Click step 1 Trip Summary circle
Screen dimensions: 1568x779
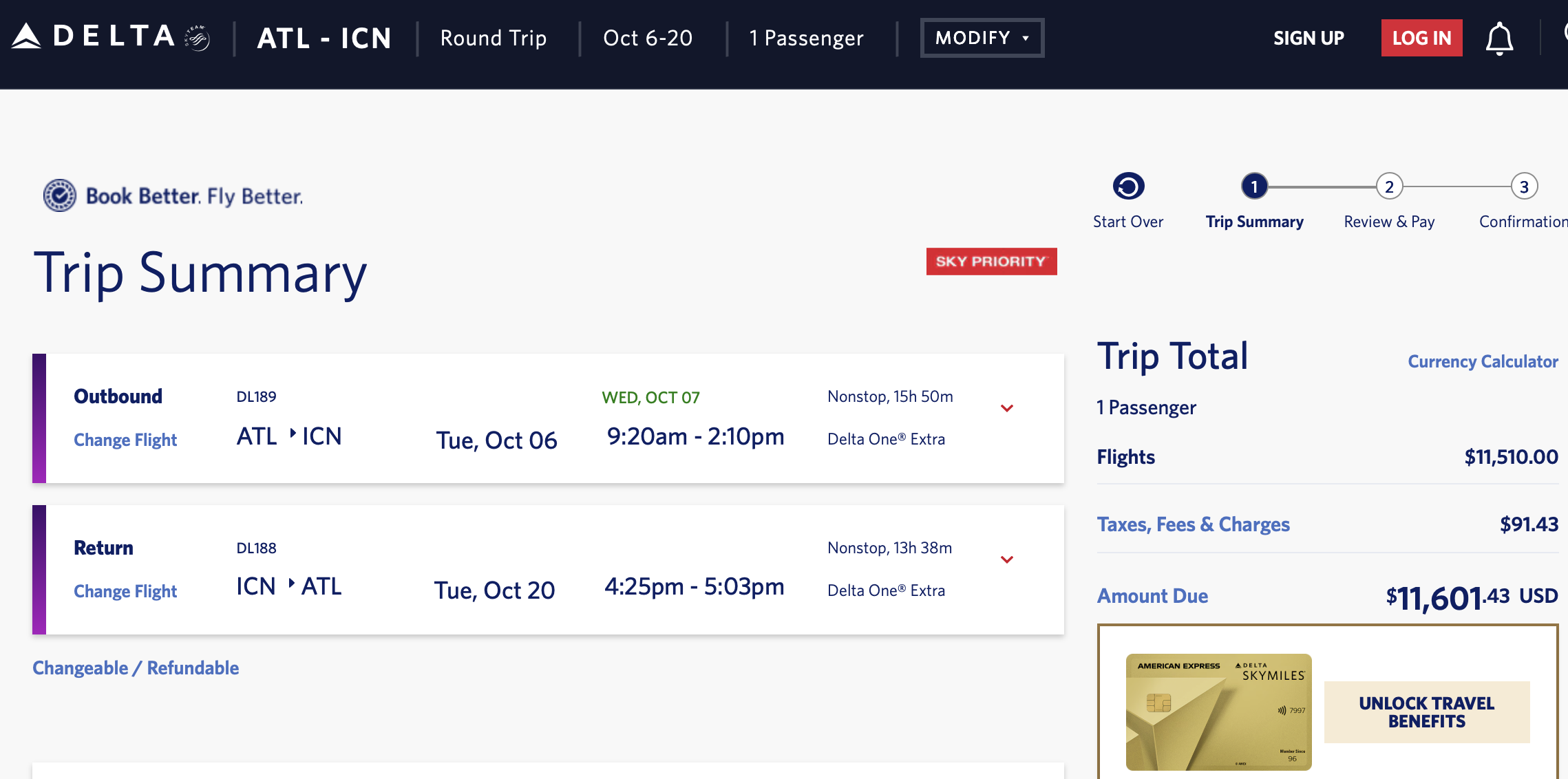(1254, 186)
